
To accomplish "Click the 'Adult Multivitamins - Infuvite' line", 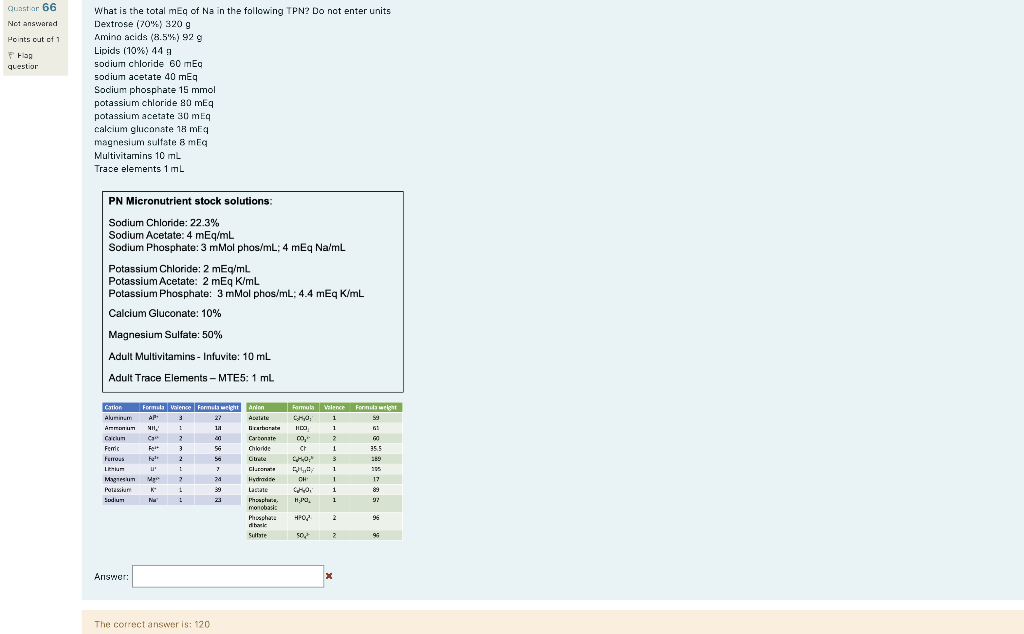I will 189,357.
